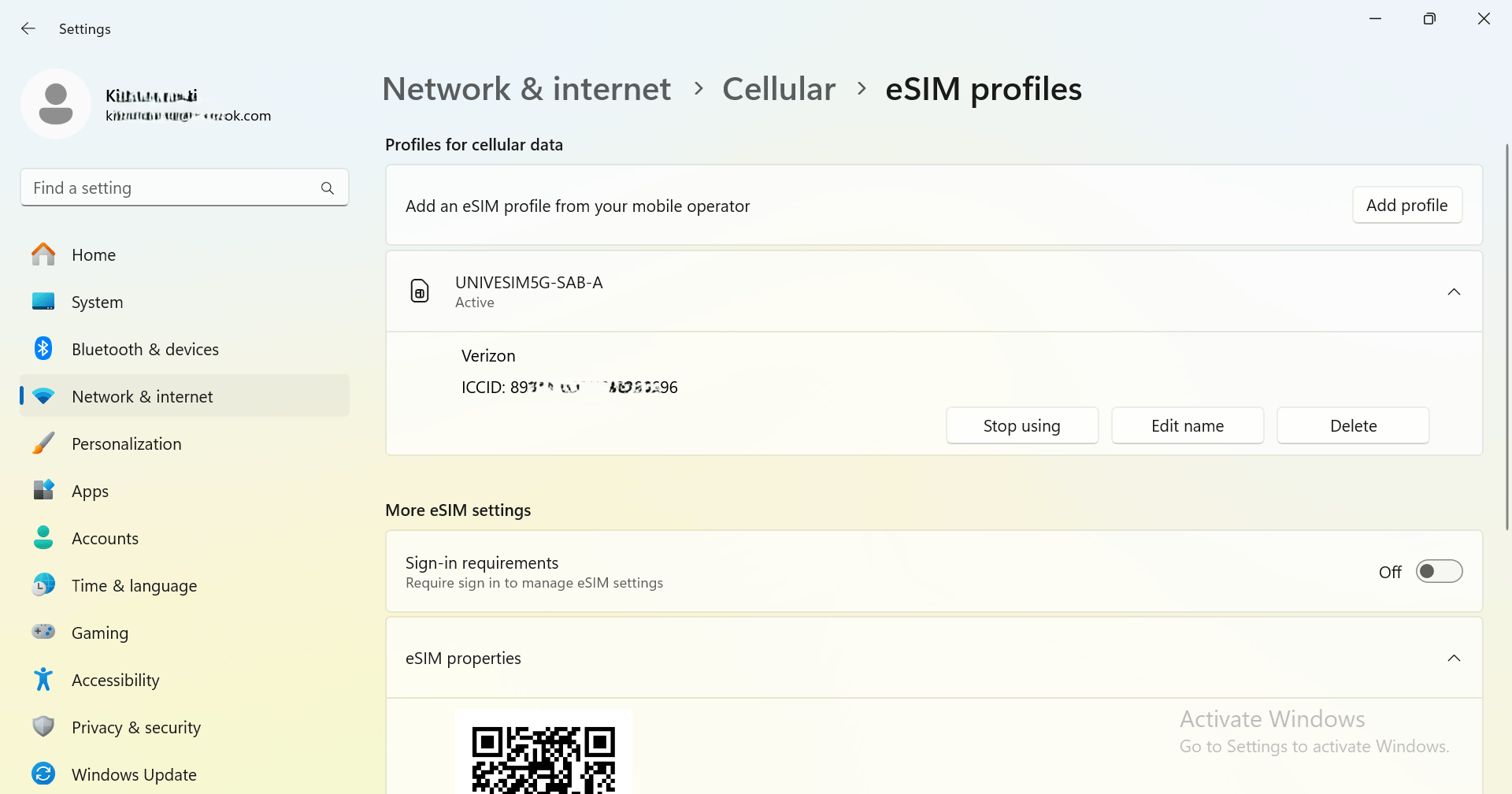Click the search magnifier icon
1512x794 pixels.
click(328, 188)
